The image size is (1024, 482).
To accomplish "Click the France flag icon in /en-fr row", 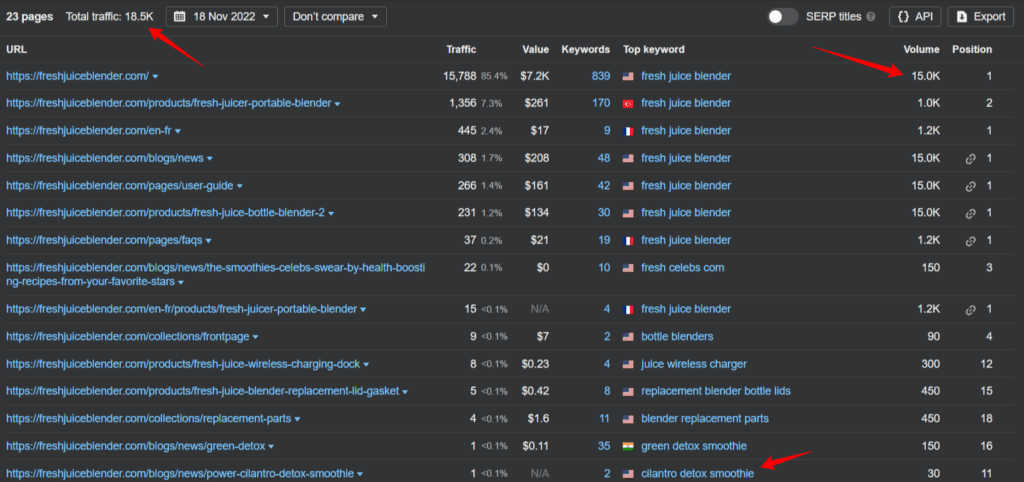I will click(628, 131).
